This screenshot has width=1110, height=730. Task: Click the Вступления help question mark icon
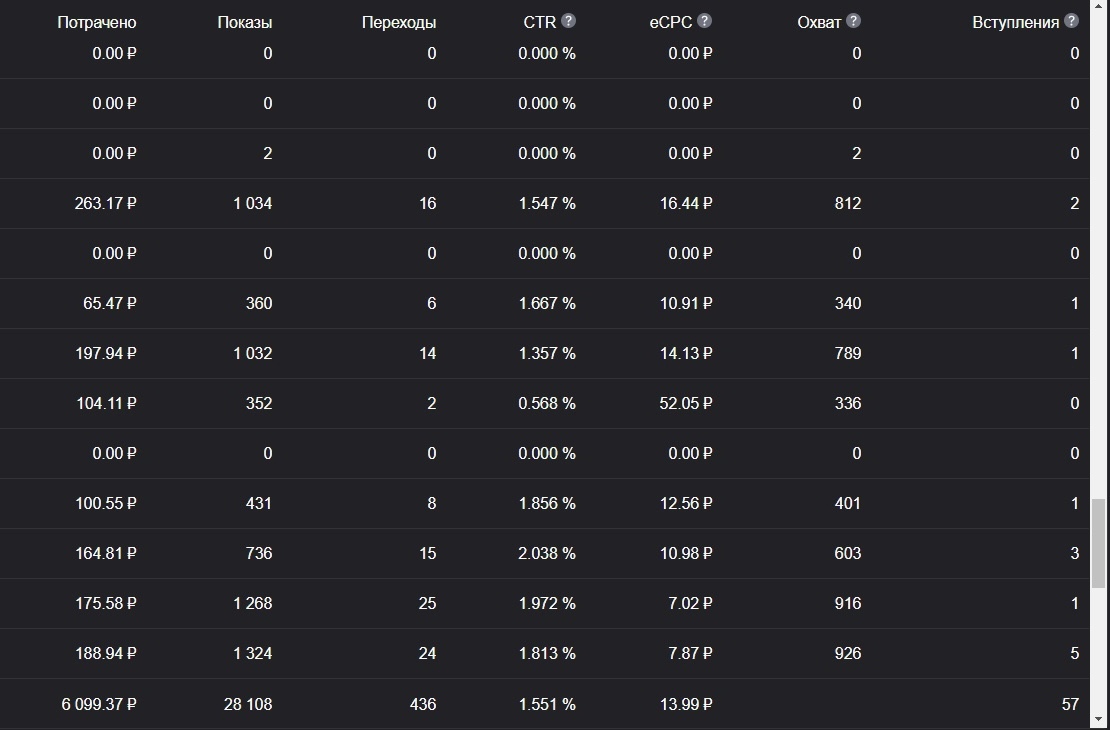[x=1072, y=21]
